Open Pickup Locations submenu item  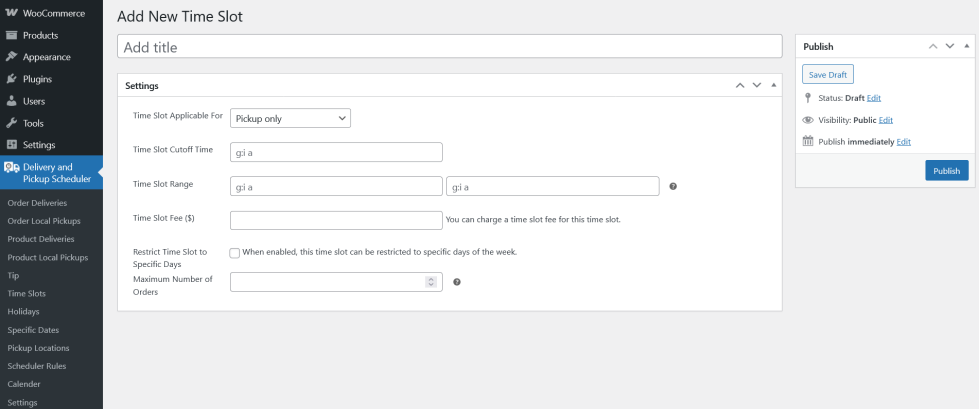point(38,348)
